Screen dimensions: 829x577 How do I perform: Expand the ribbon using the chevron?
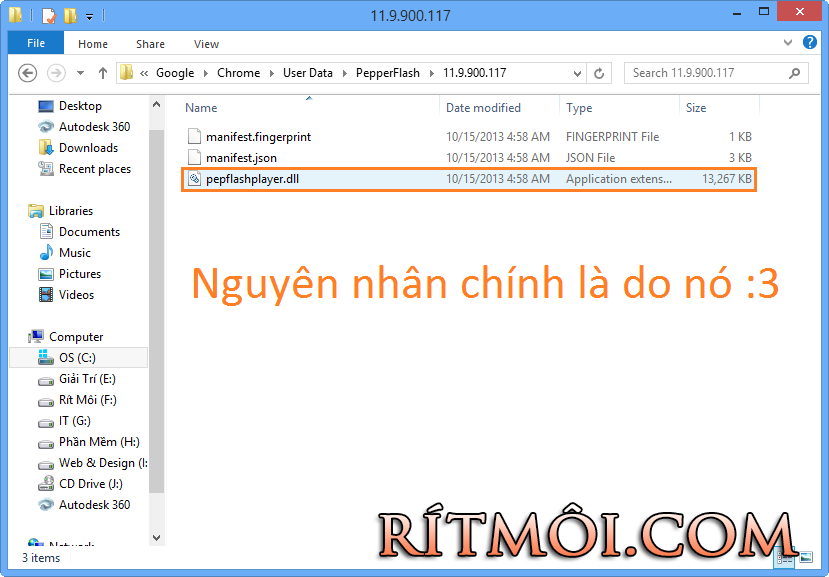(788, 42)
